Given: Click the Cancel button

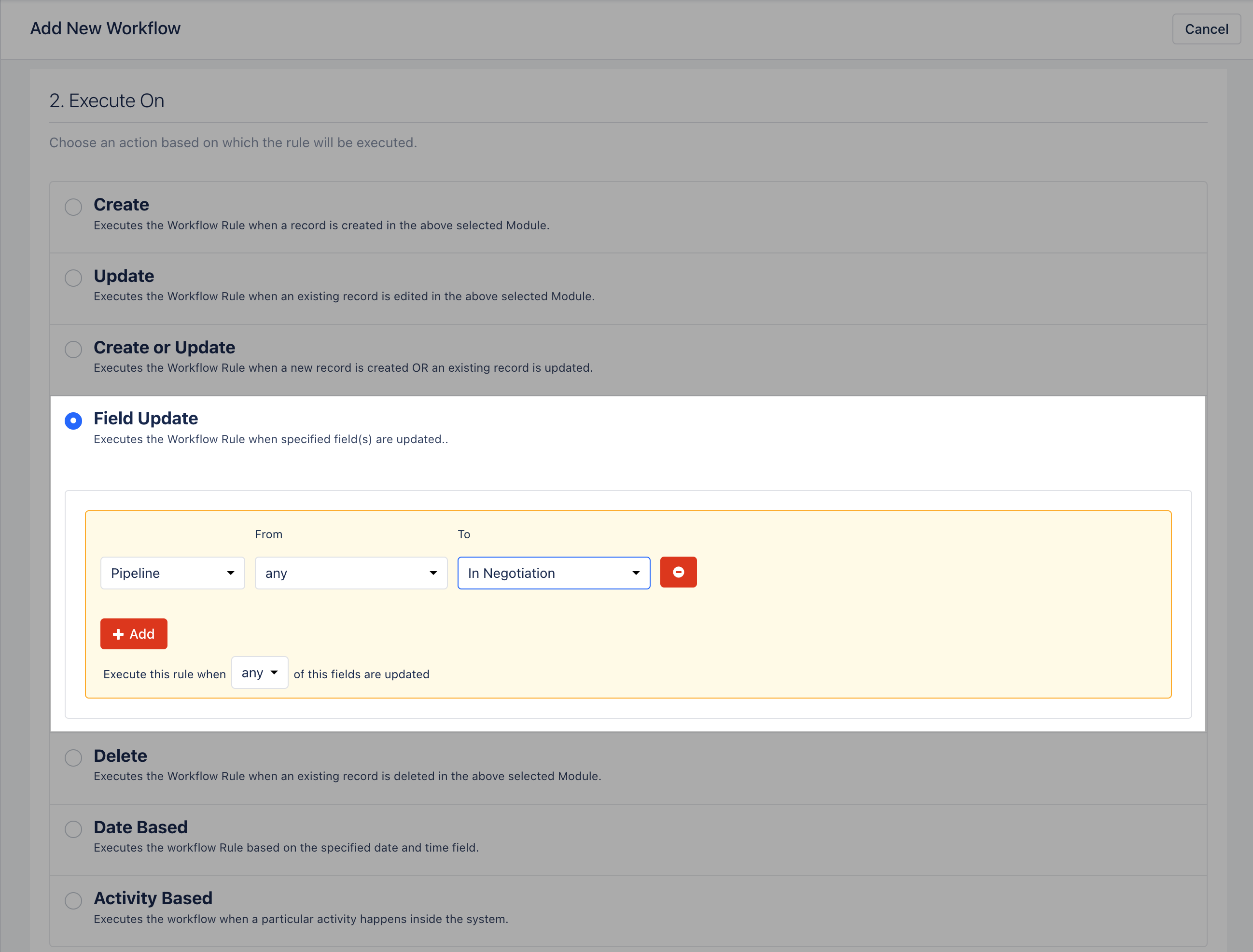Looking at the screenshot, I should click(x=1207, y=29).
